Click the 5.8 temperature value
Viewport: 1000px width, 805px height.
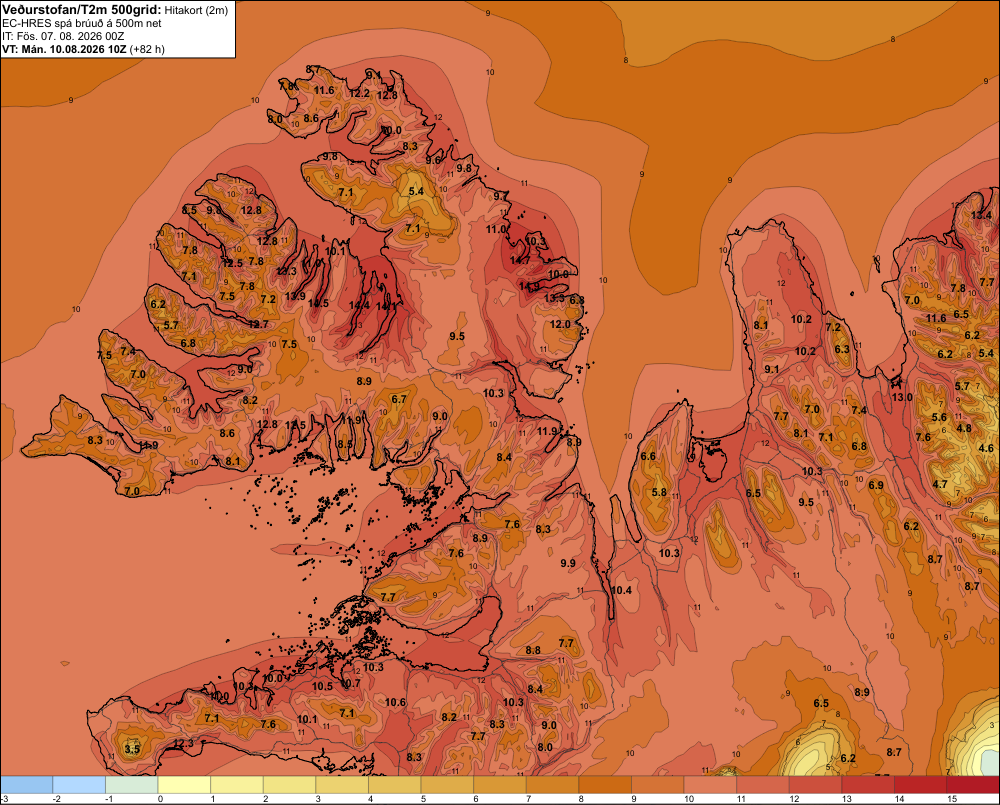click(659, 492)
